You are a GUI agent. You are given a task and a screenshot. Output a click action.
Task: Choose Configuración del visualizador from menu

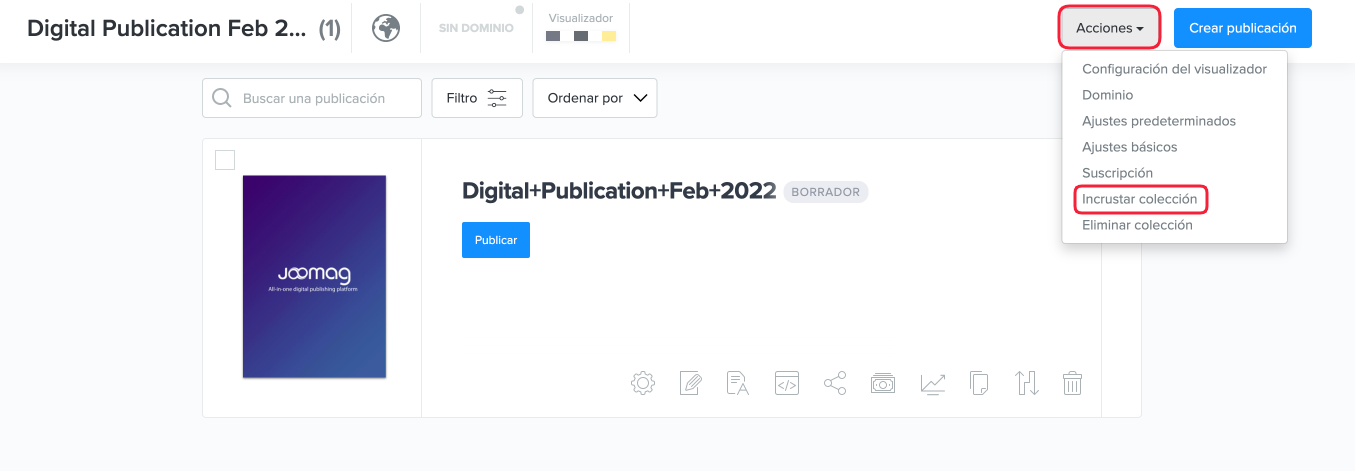pos(1174,69)
